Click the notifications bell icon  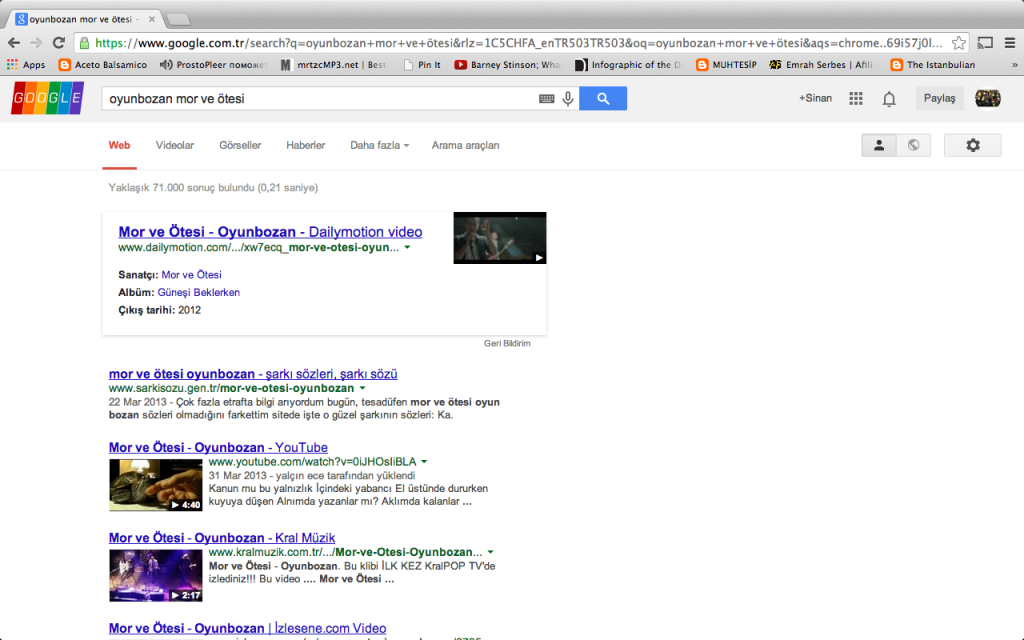[888, 98]
